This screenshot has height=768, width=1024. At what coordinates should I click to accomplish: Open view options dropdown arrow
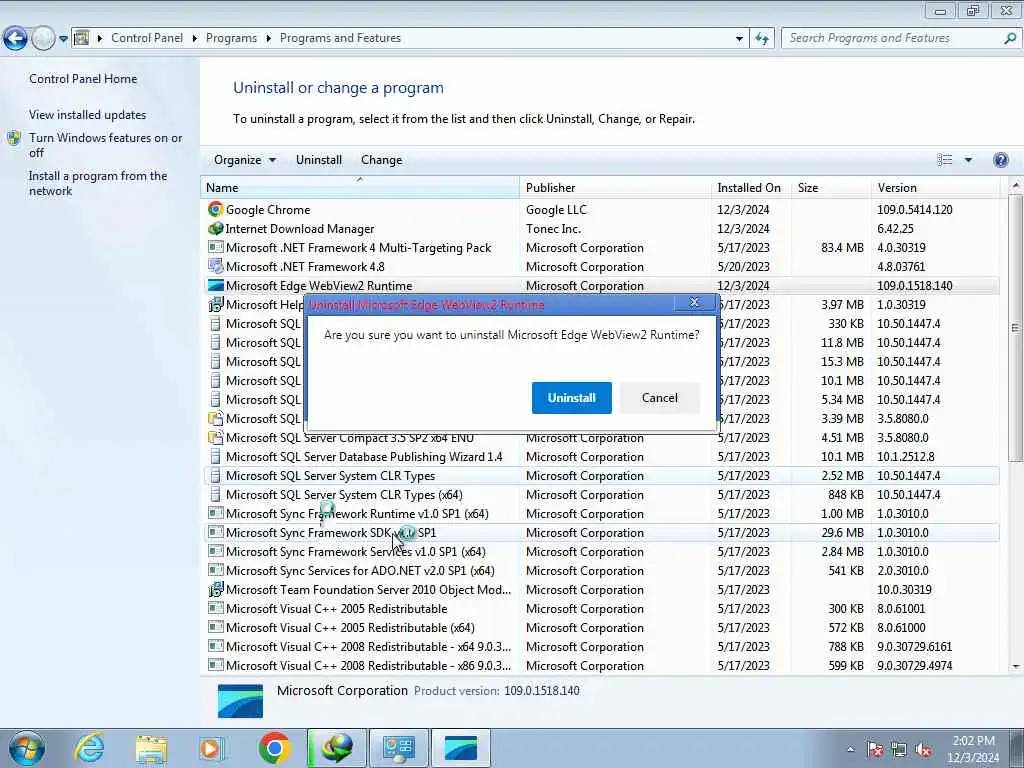968,160
